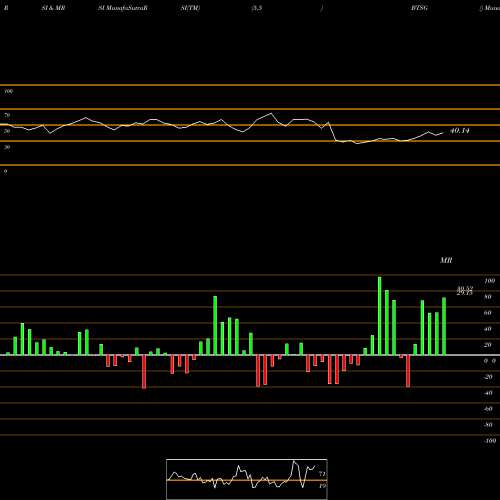Viewport: 500px width, 500px height.
Task: Select the deepest red bar before final rally
Action: tap(408, 371)
